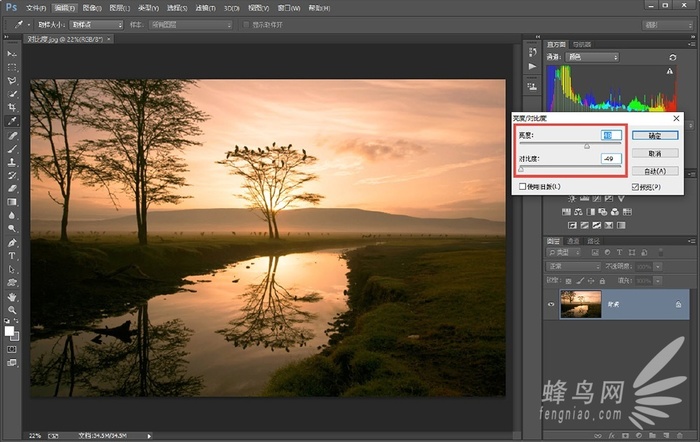Click the Cancel button in the dialog

pos(655,154)
